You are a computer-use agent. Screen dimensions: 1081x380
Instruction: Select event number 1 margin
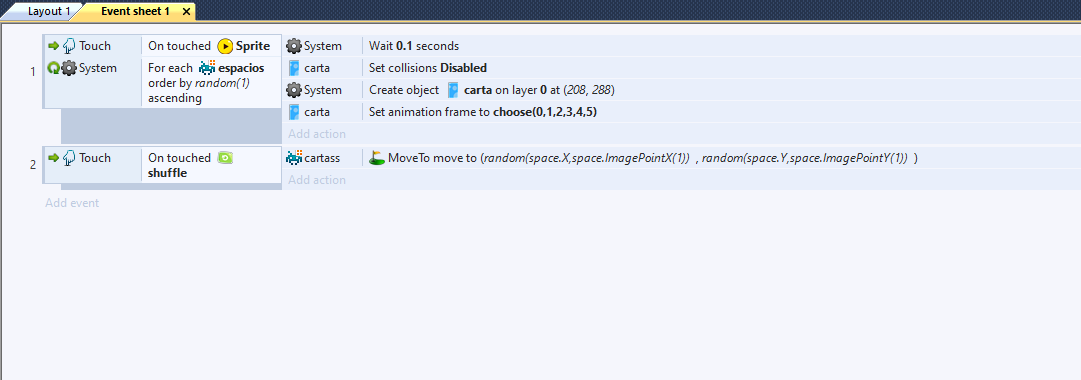click(33, 72)
